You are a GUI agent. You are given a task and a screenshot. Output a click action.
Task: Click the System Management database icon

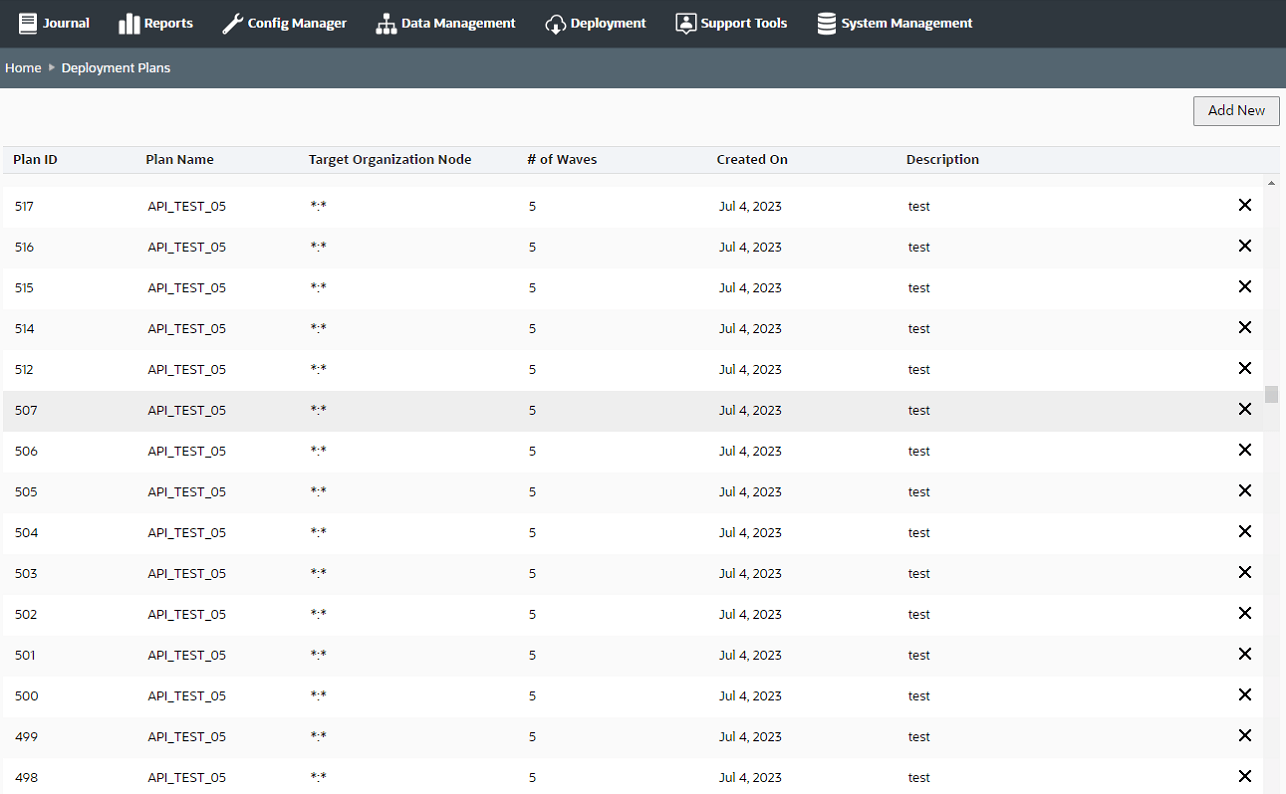coord(827,23)
